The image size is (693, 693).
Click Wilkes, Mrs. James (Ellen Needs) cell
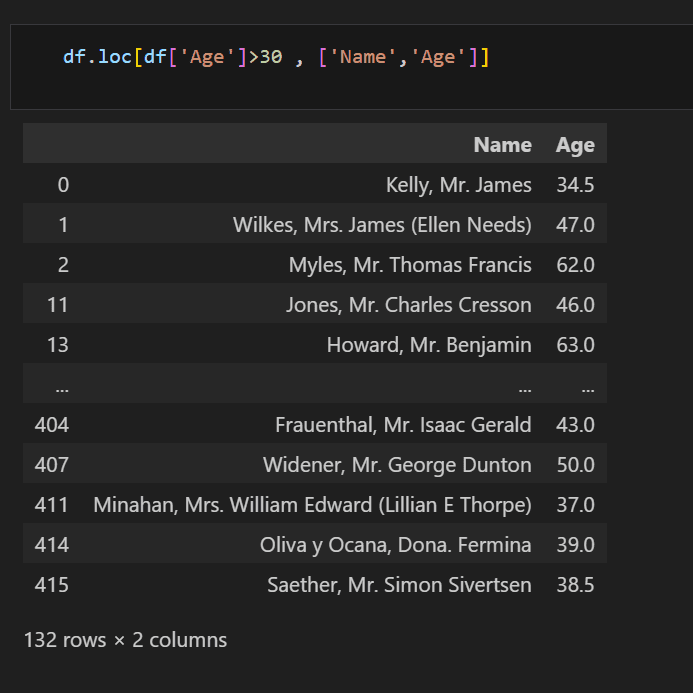pyautogui.click(x=382, y=225)
